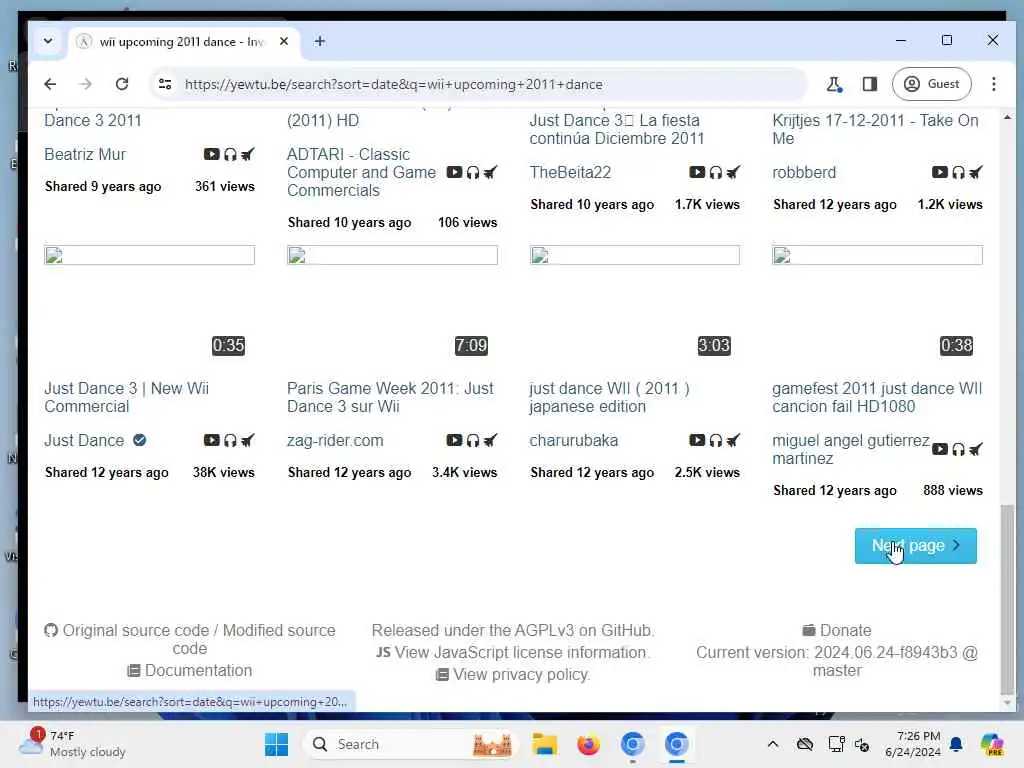Image resolution: width=1024 pixels, height=768 pixels.
Task: Open Original source code link in footer
Action: click(x=135, y=630)
